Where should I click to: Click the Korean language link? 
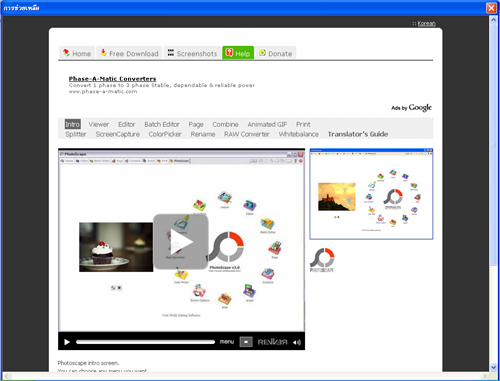pyautogui.click(x=426, y=23)
